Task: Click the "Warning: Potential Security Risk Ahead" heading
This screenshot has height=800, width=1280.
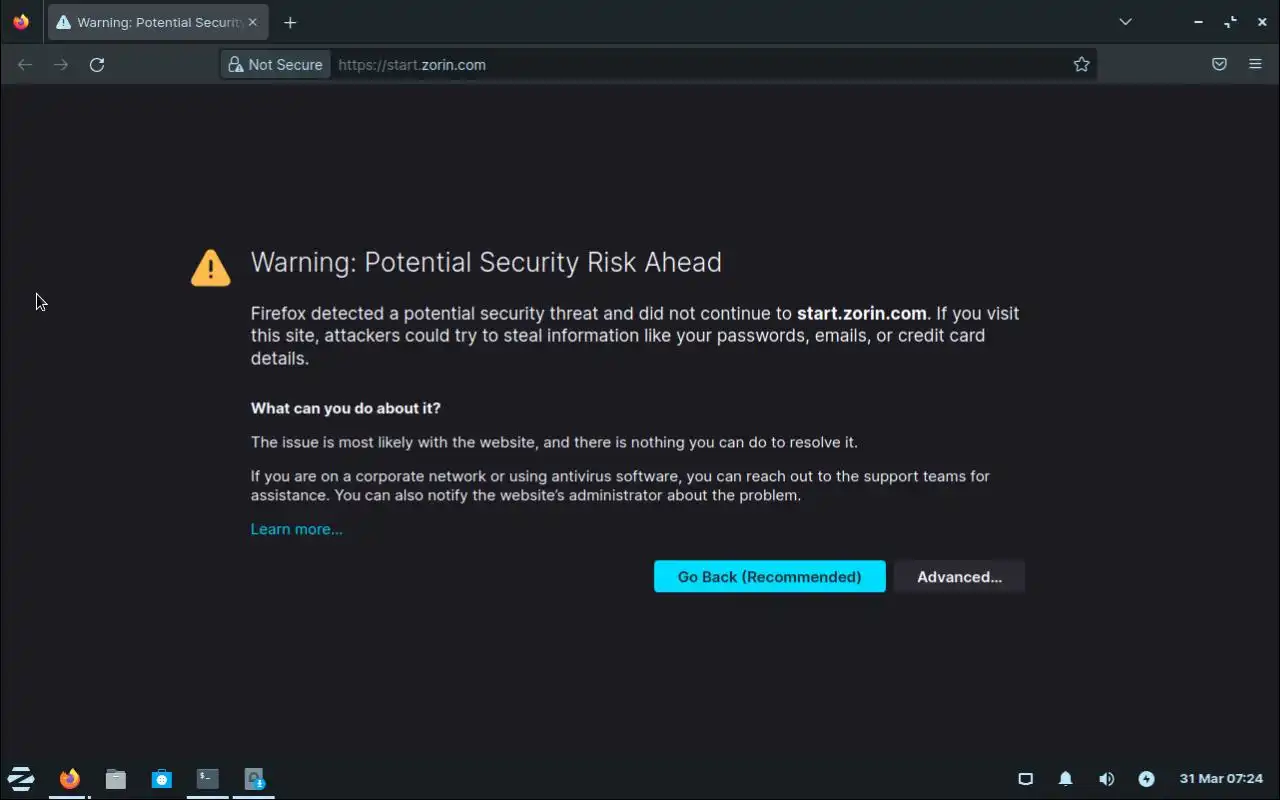Action: coord(486,262)
